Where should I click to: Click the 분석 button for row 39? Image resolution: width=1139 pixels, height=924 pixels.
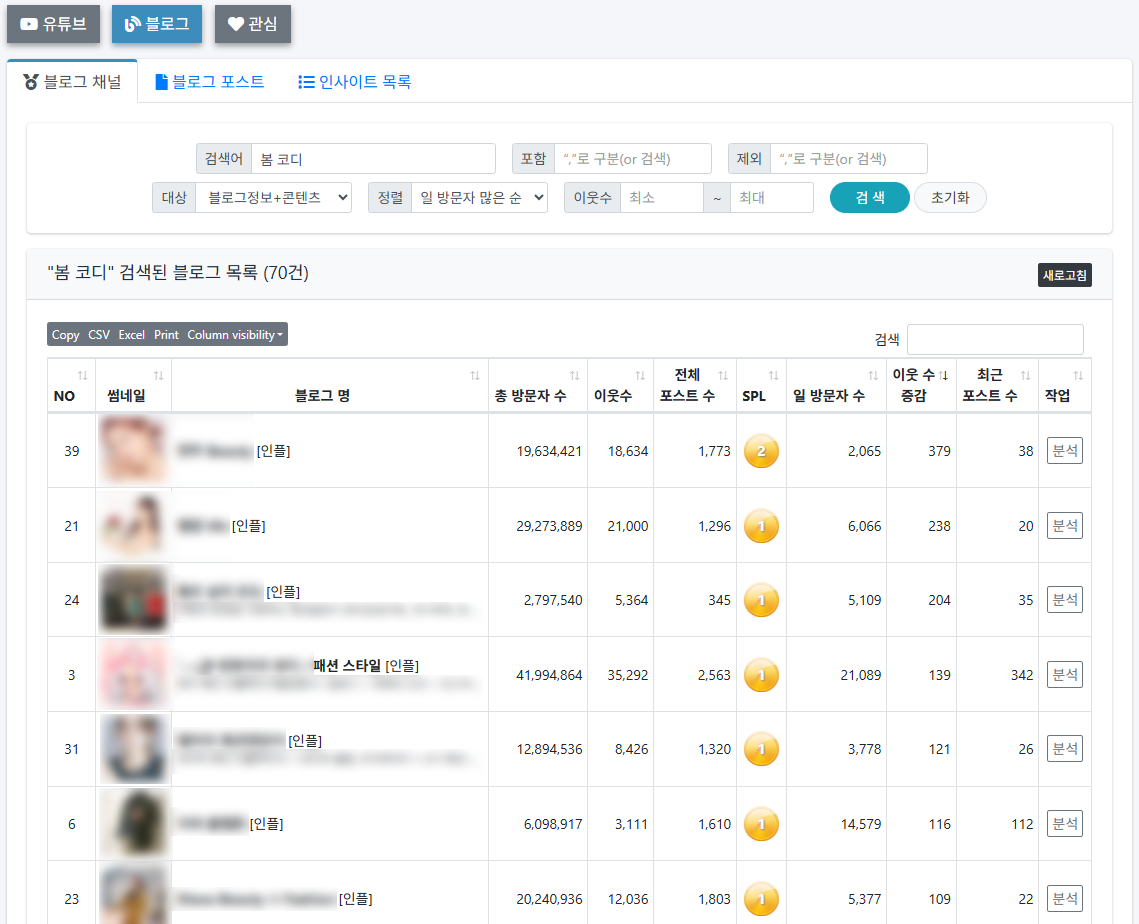coord(1065,450)
